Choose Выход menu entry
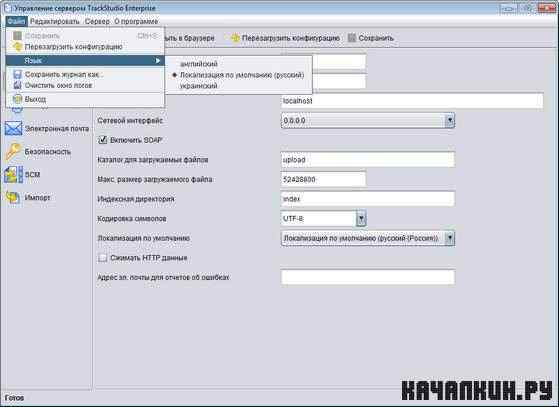559x407 pixels. click(x=85, y=99)
